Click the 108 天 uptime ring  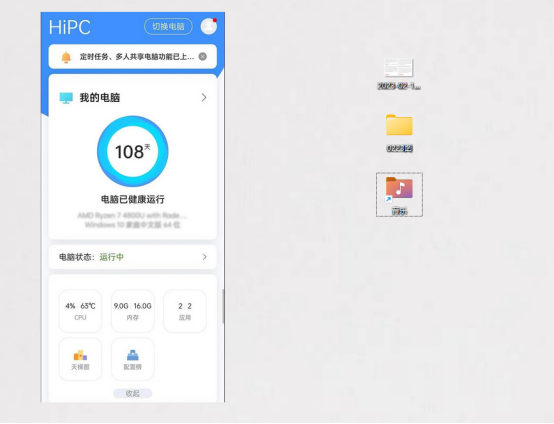pos(133,151)
